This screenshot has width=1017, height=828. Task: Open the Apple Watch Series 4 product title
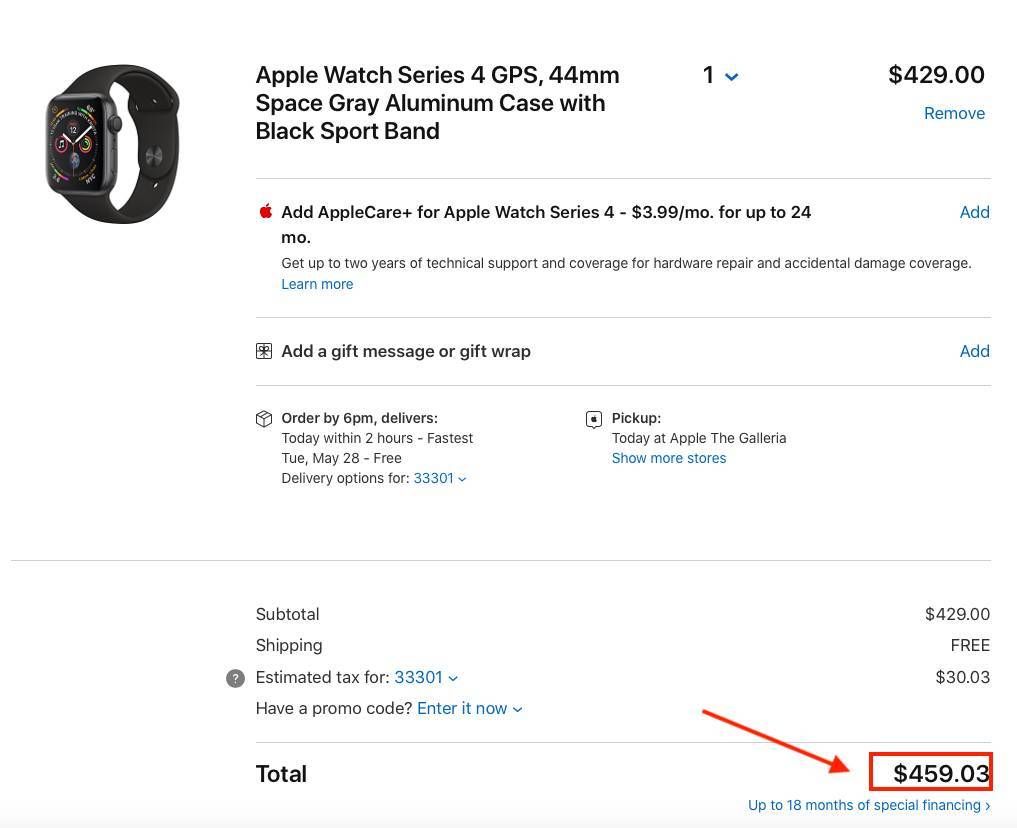coord(437,103)
